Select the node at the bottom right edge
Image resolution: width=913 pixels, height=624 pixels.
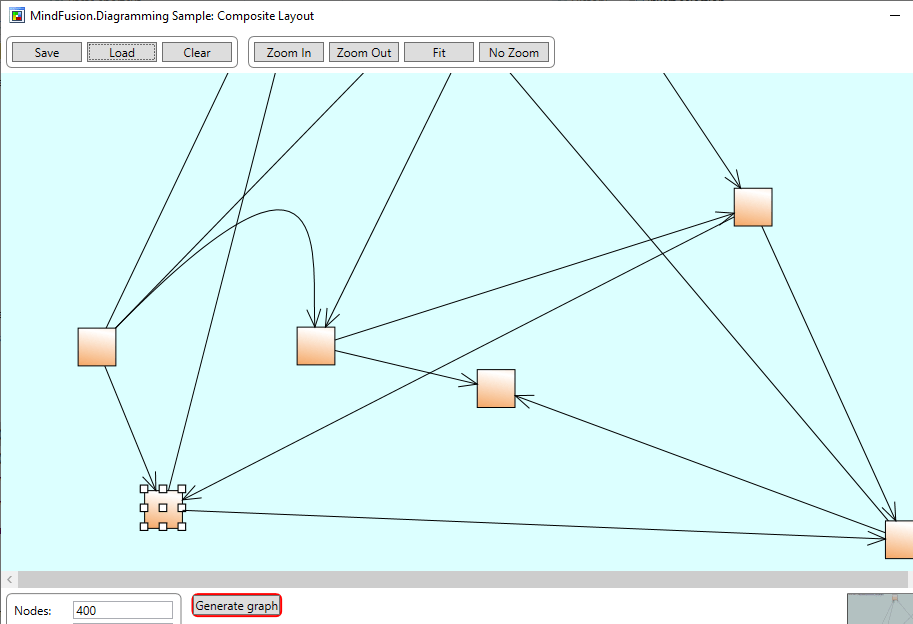pos(899,540)
